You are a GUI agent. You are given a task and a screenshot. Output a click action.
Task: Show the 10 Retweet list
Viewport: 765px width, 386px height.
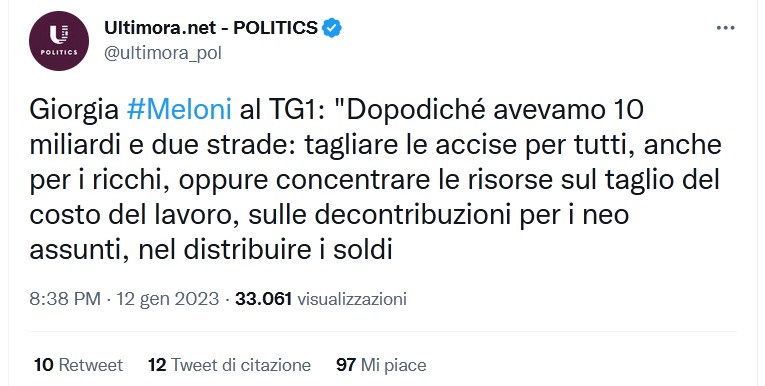point(79,365)
